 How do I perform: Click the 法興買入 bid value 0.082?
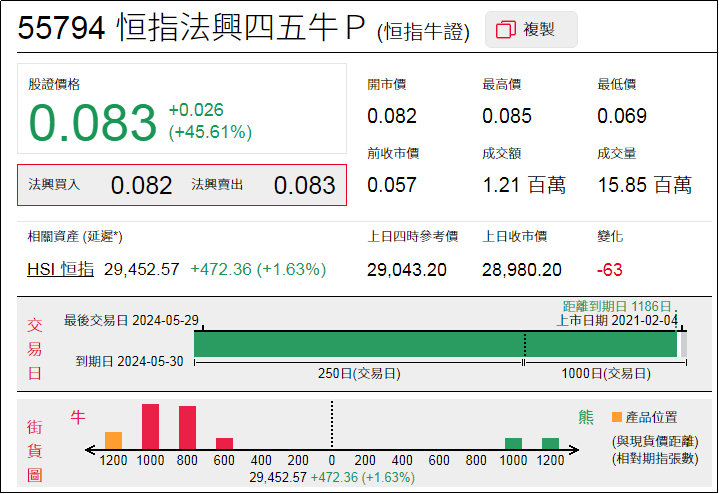click(x=141, y=185)
